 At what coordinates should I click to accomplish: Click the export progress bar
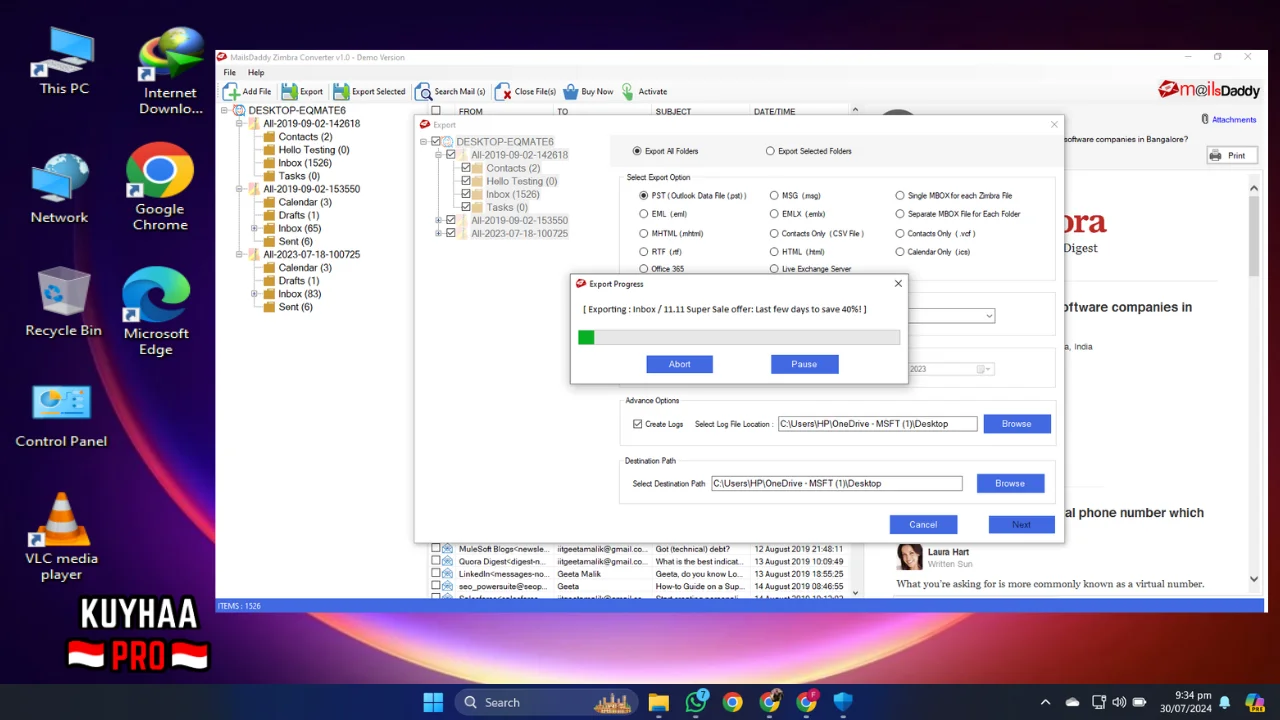739,338
